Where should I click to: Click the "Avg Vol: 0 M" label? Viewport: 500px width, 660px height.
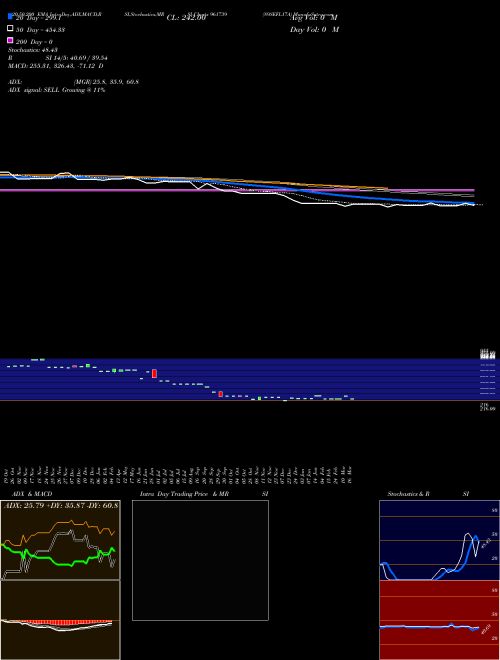point(314,18)
